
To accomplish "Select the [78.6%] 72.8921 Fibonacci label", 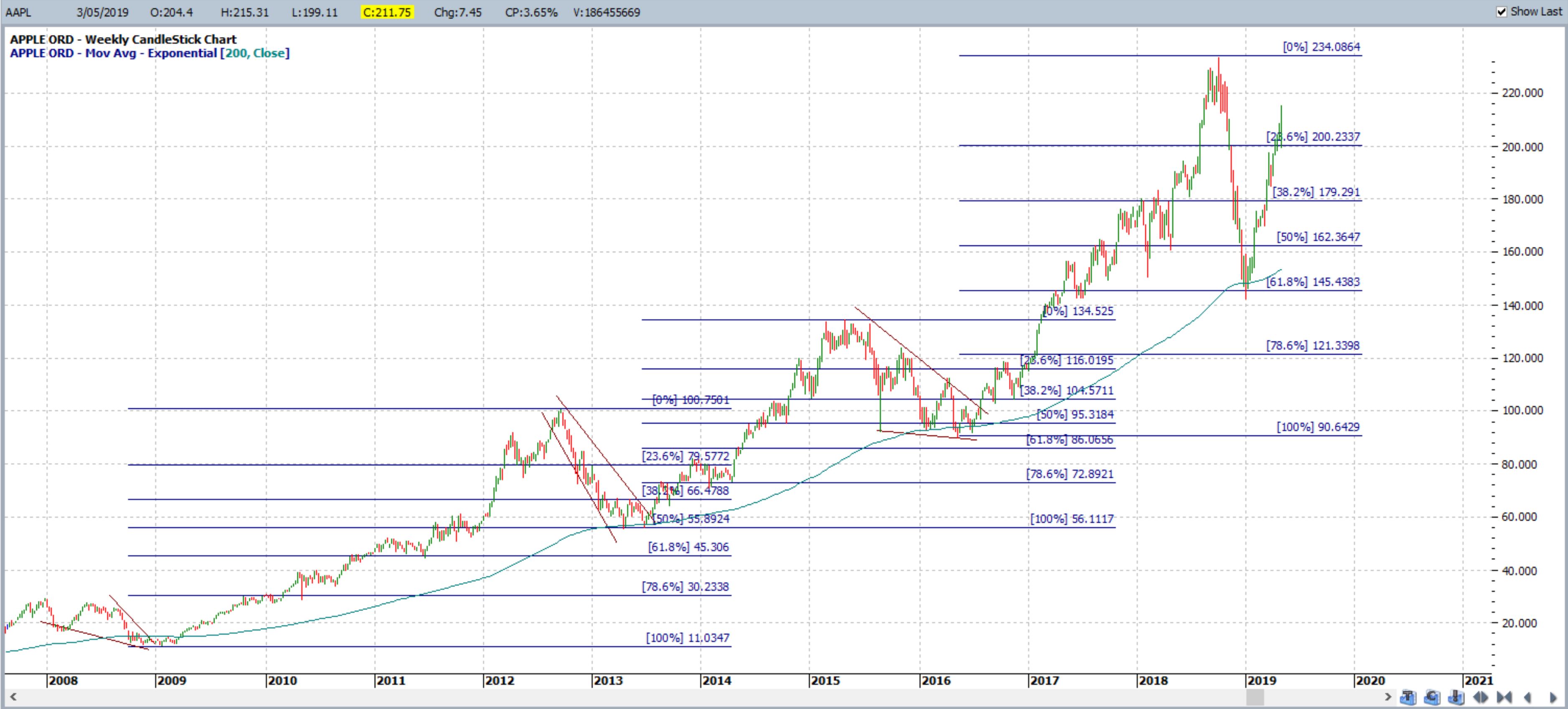I will pos(1070,474).
